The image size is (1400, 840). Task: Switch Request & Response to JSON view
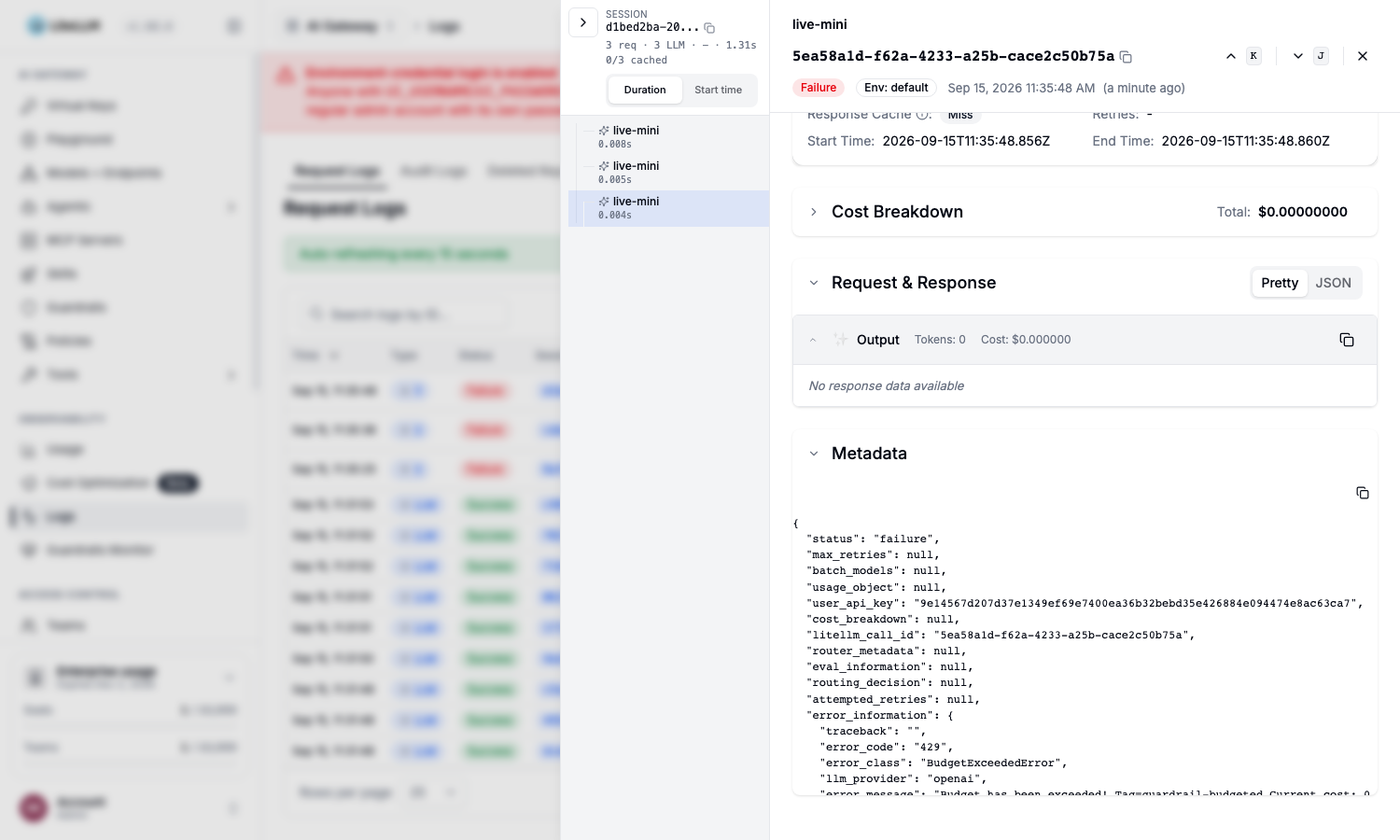click(x=1333, y=283)
